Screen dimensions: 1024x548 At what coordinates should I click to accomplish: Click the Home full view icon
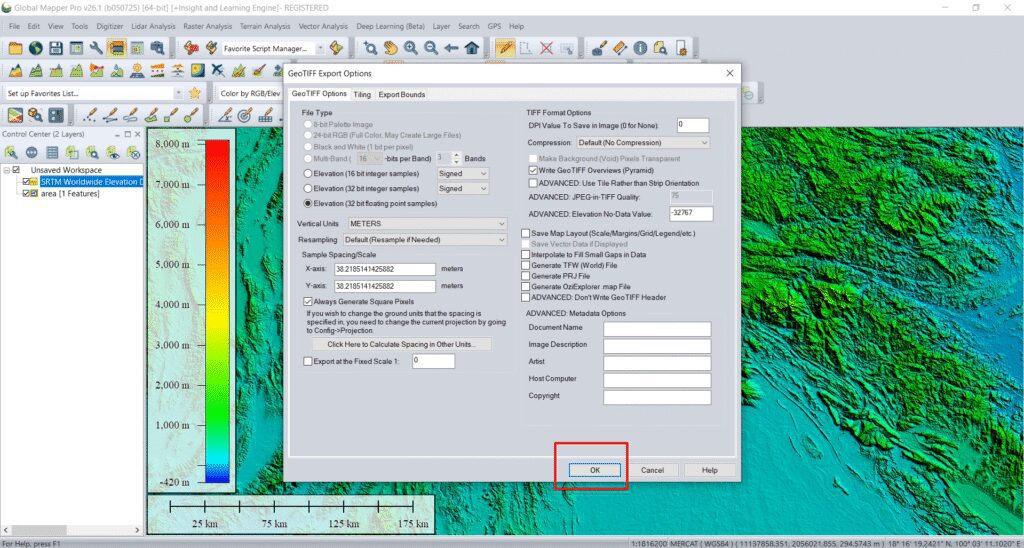[472, 48]
